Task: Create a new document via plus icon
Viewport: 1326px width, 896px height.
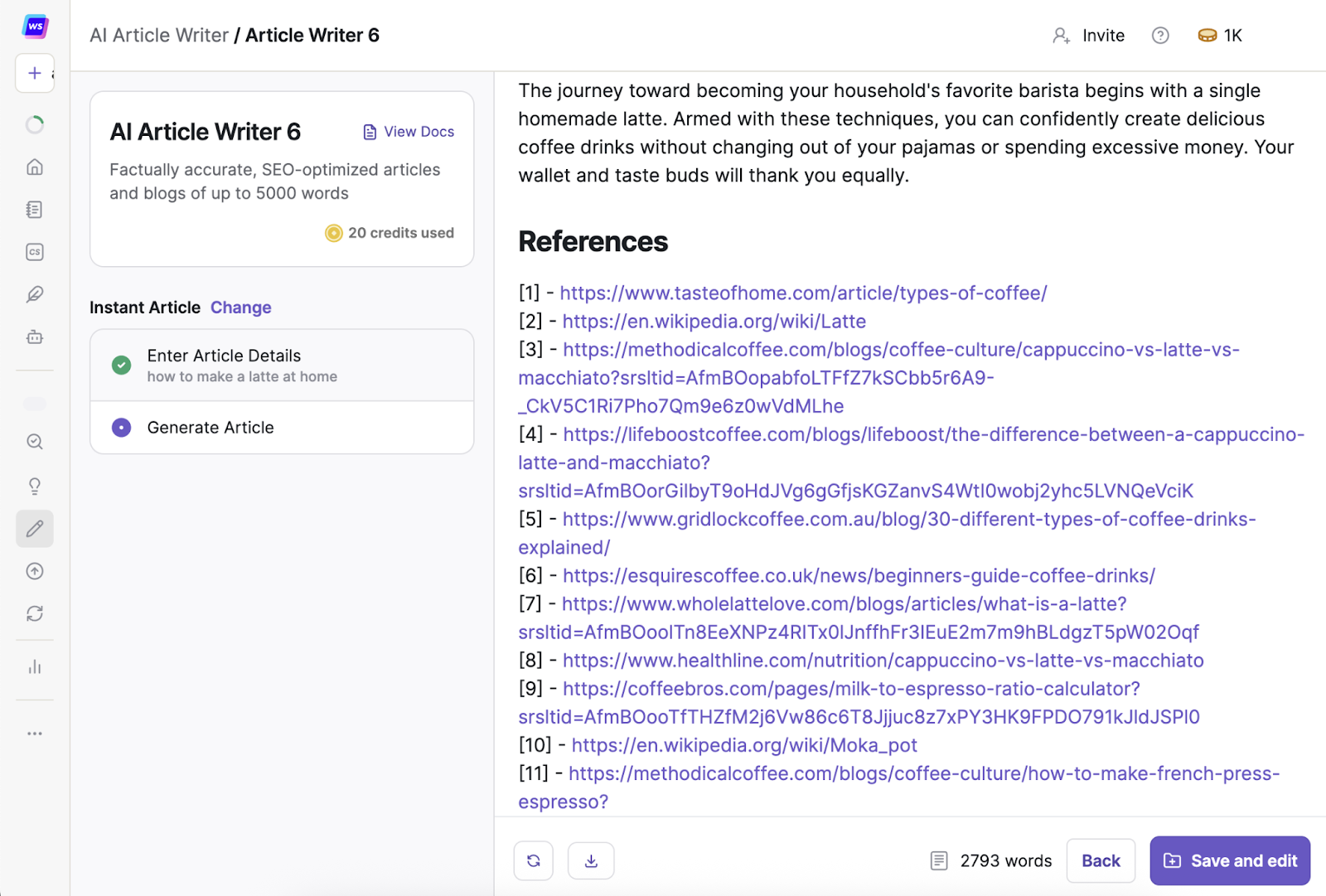Action: (x=35, y=73)
